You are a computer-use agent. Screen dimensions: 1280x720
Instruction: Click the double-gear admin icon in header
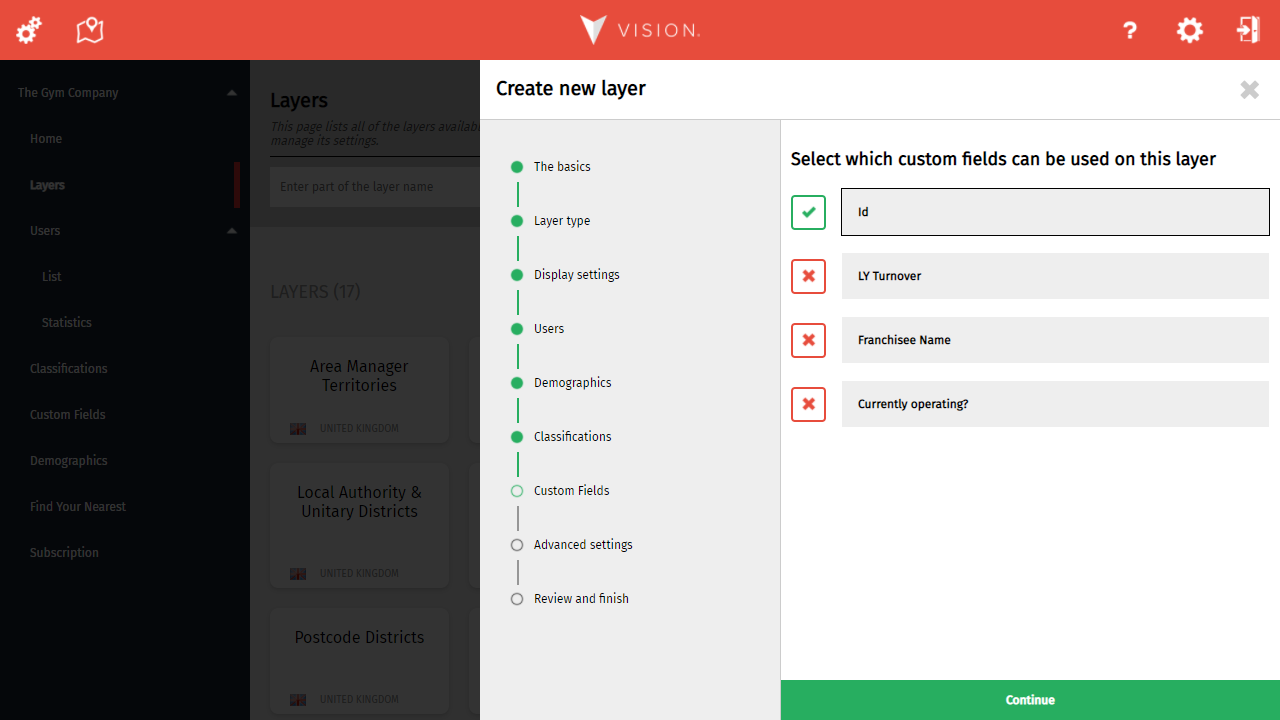[29, 30]
